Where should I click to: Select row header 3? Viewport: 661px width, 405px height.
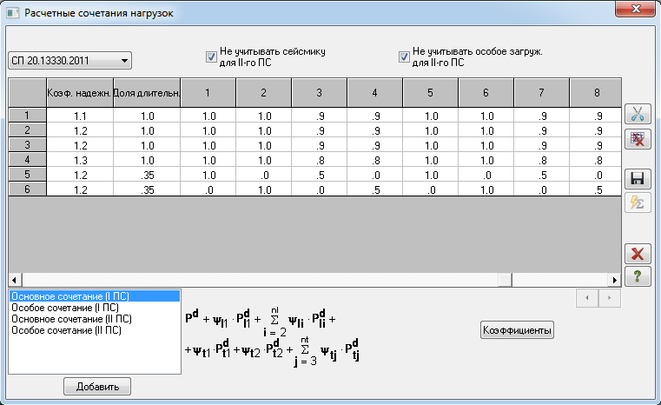coord(27,145)
